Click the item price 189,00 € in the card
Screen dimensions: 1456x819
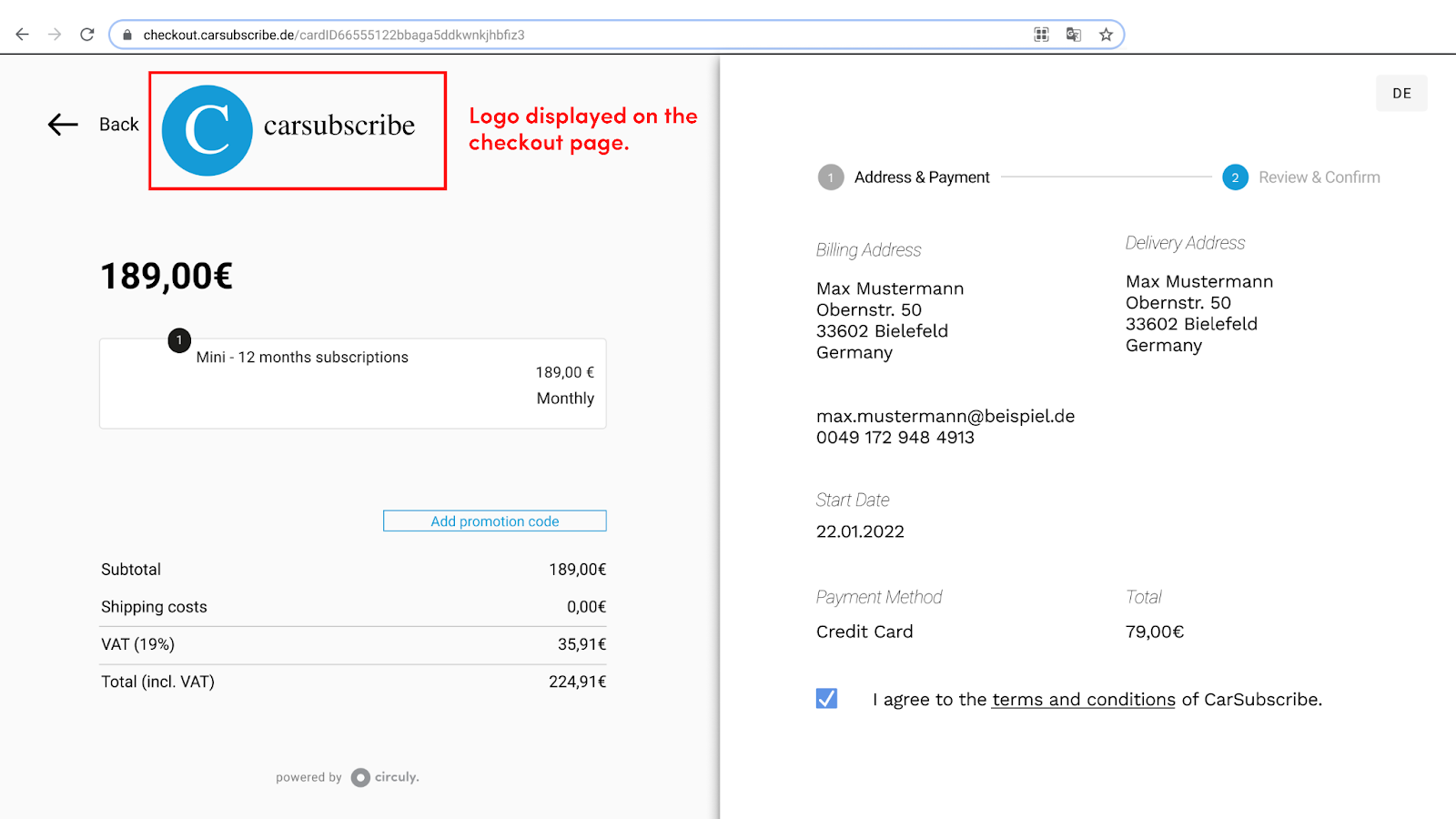click(565, 372)
